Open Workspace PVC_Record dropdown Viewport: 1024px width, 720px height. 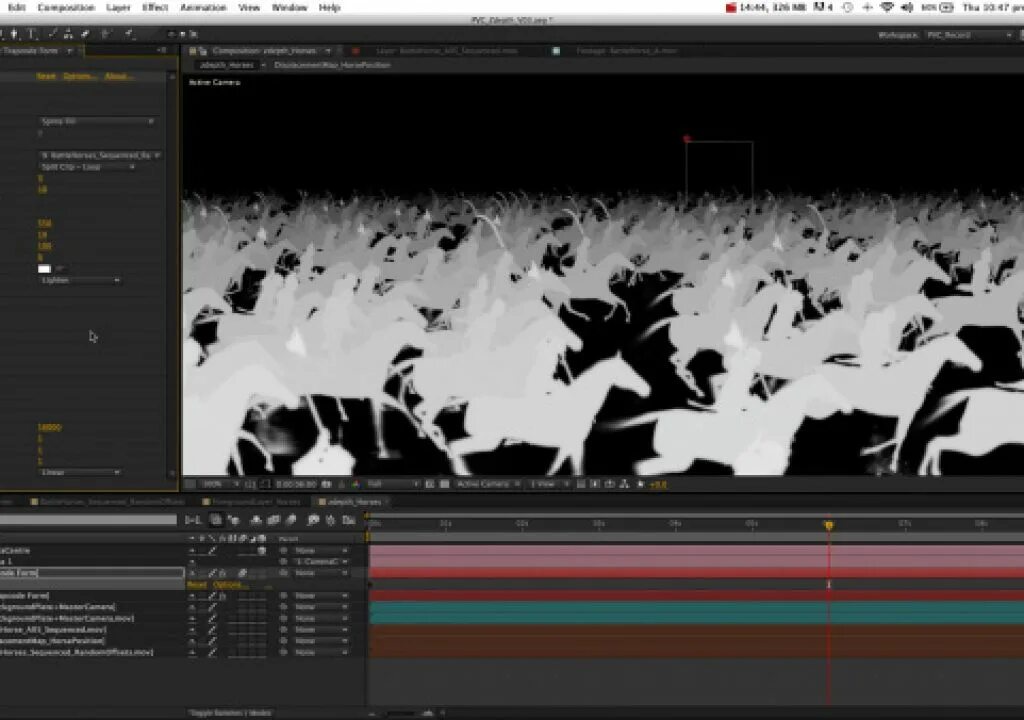968,35
